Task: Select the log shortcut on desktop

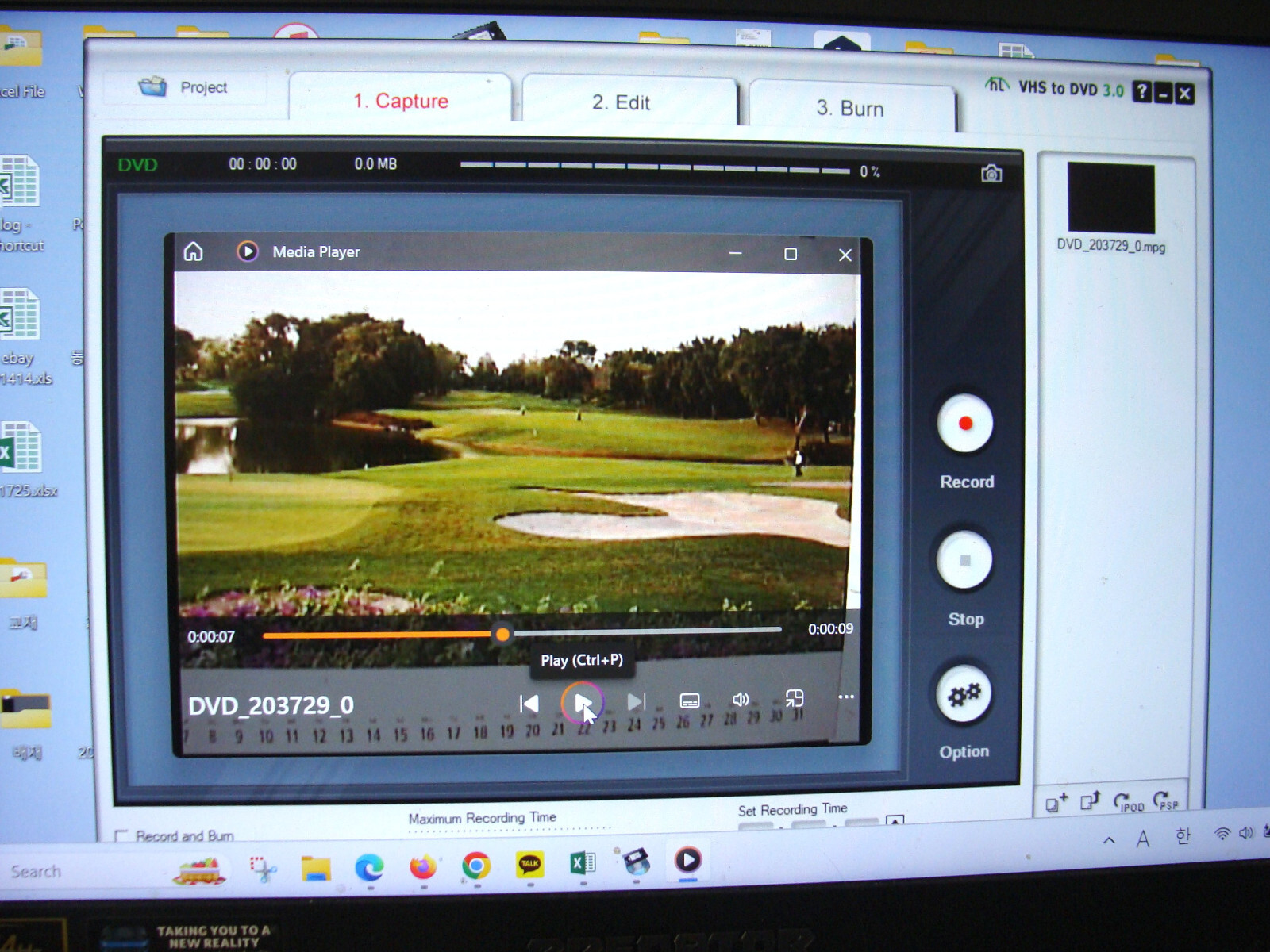Action: point(20,204)
